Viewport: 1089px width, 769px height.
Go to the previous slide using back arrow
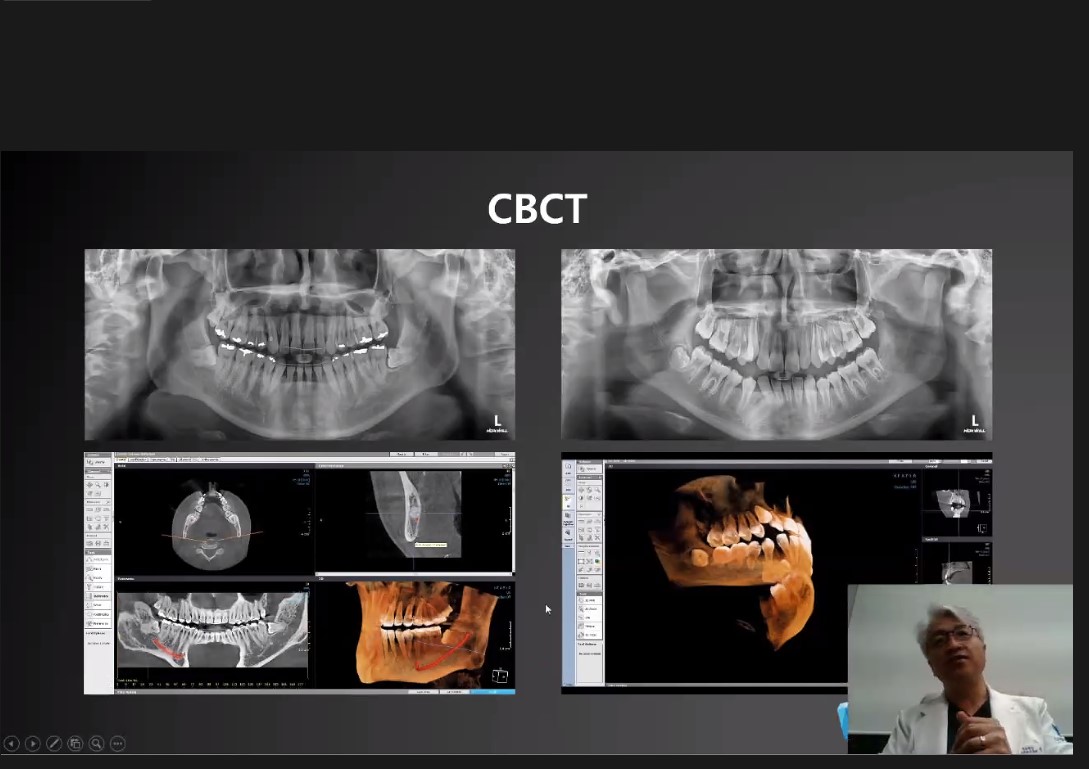pyautogui.click(x=11, y=743)
